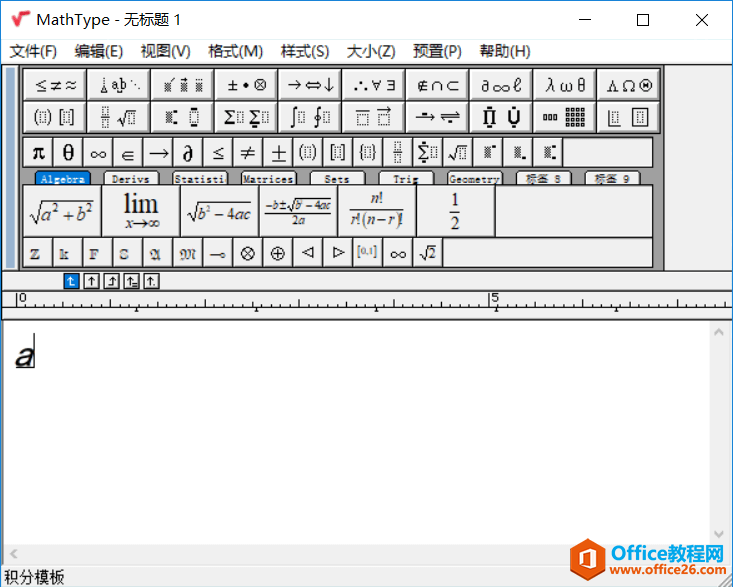Open the 帮助(H) menu

point(505,51)
